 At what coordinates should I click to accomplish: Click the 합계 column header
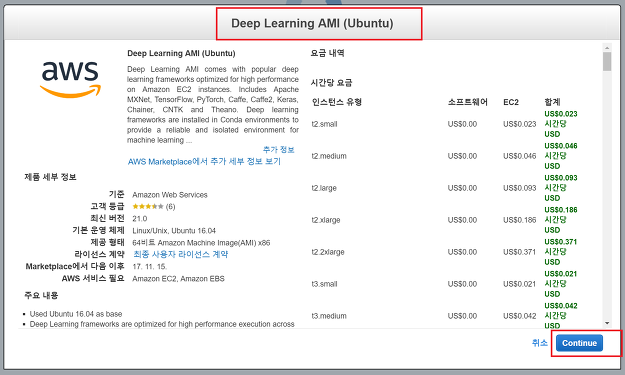(x=552, y=102)
